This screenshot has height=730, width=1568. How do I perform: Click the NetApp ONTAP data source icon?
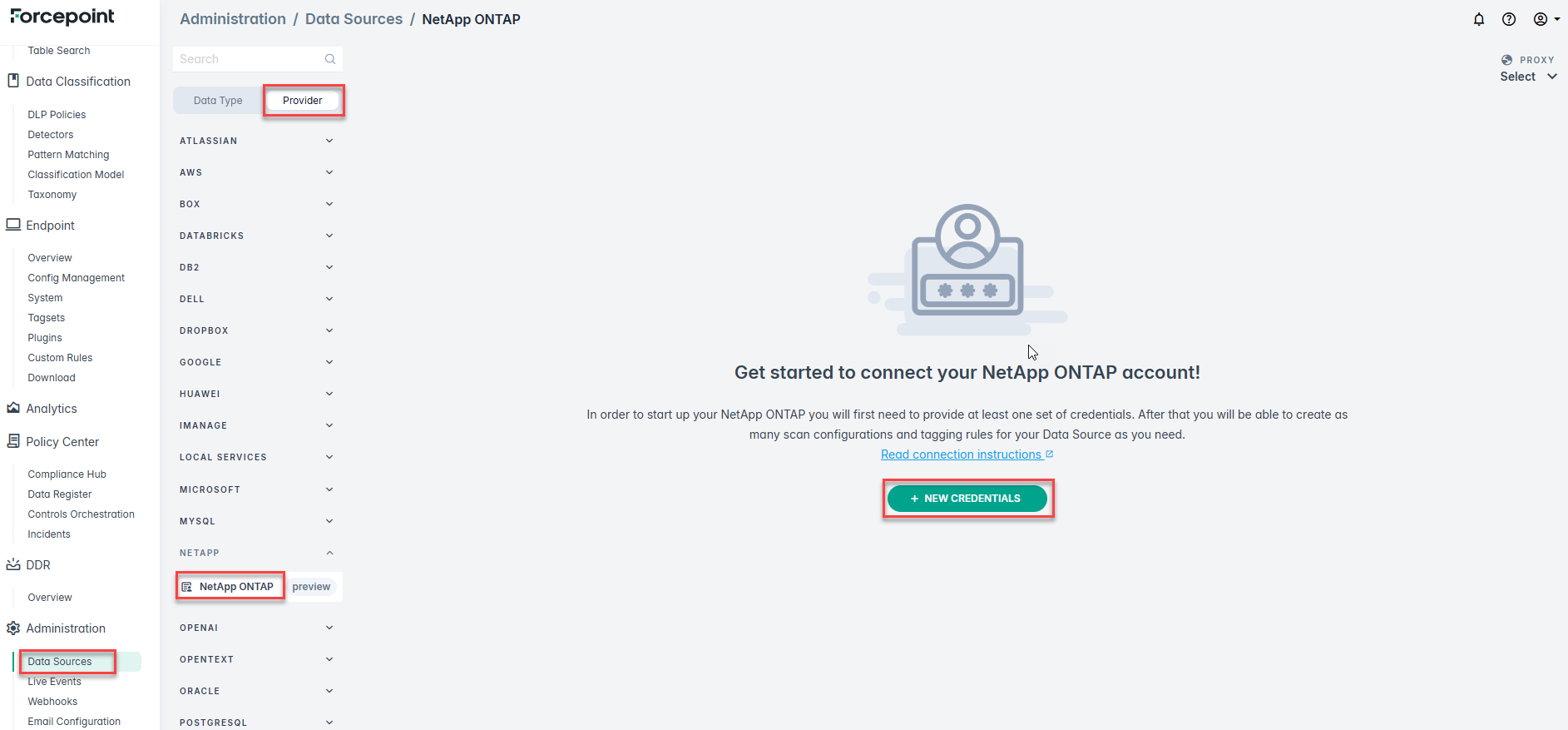187,587
